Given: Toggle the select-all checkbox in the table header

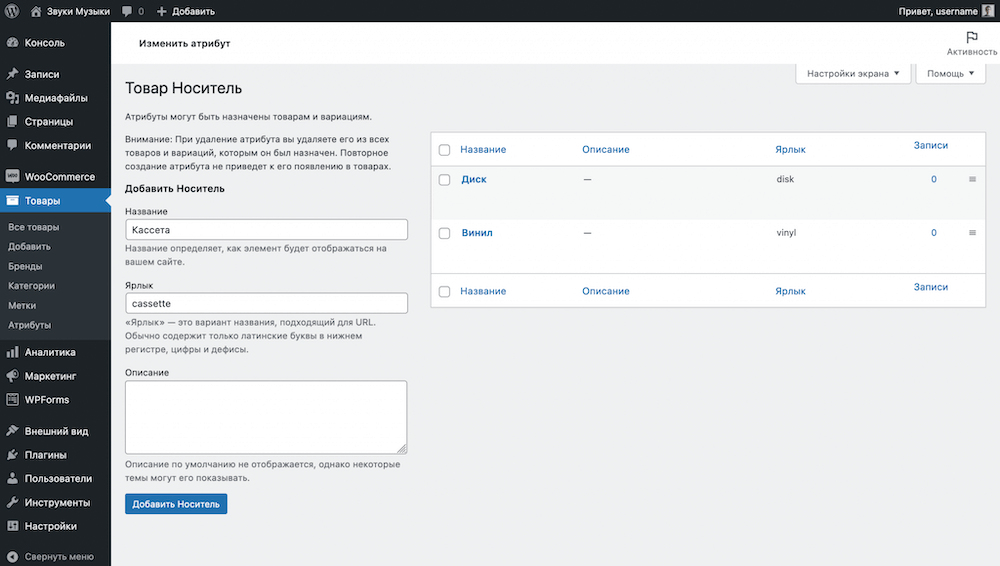Looking at the screenshot, I should 445,150.
